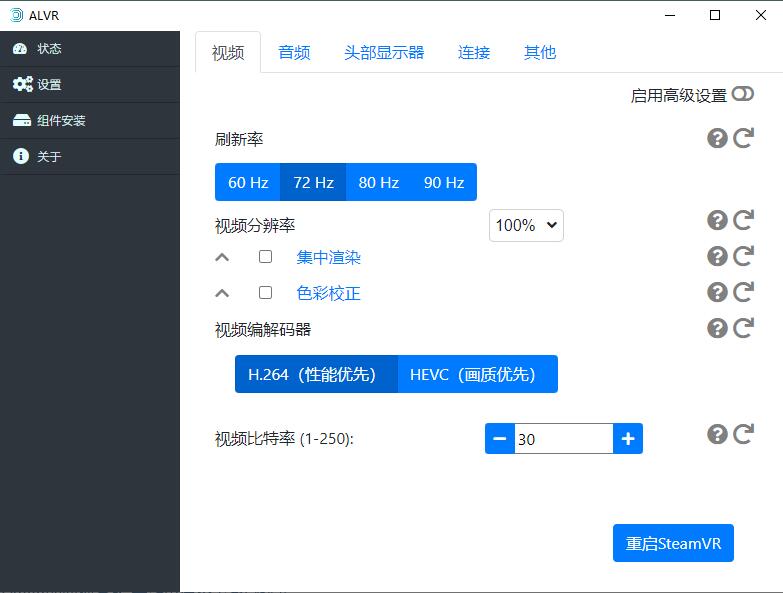Reset 刷新率 to default with revert icon
783x593 pixels.
743,138
